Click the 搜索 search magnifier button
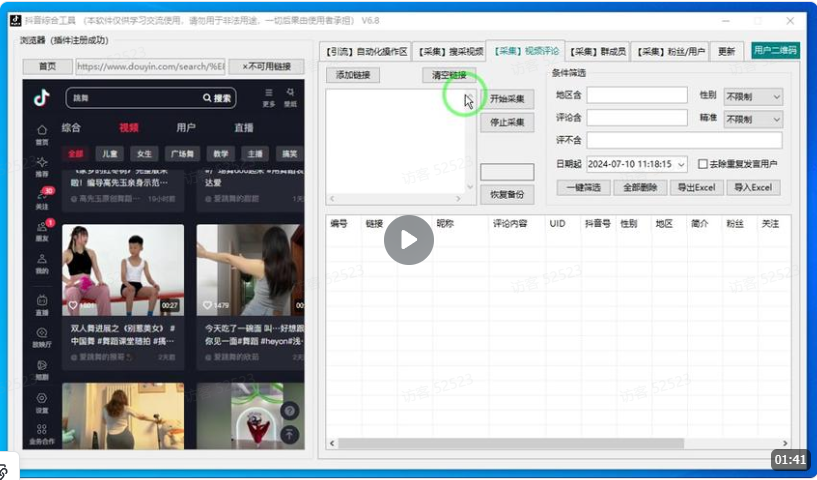The width and height of the screenshot is (817, 480). click(x=217, y=98)
